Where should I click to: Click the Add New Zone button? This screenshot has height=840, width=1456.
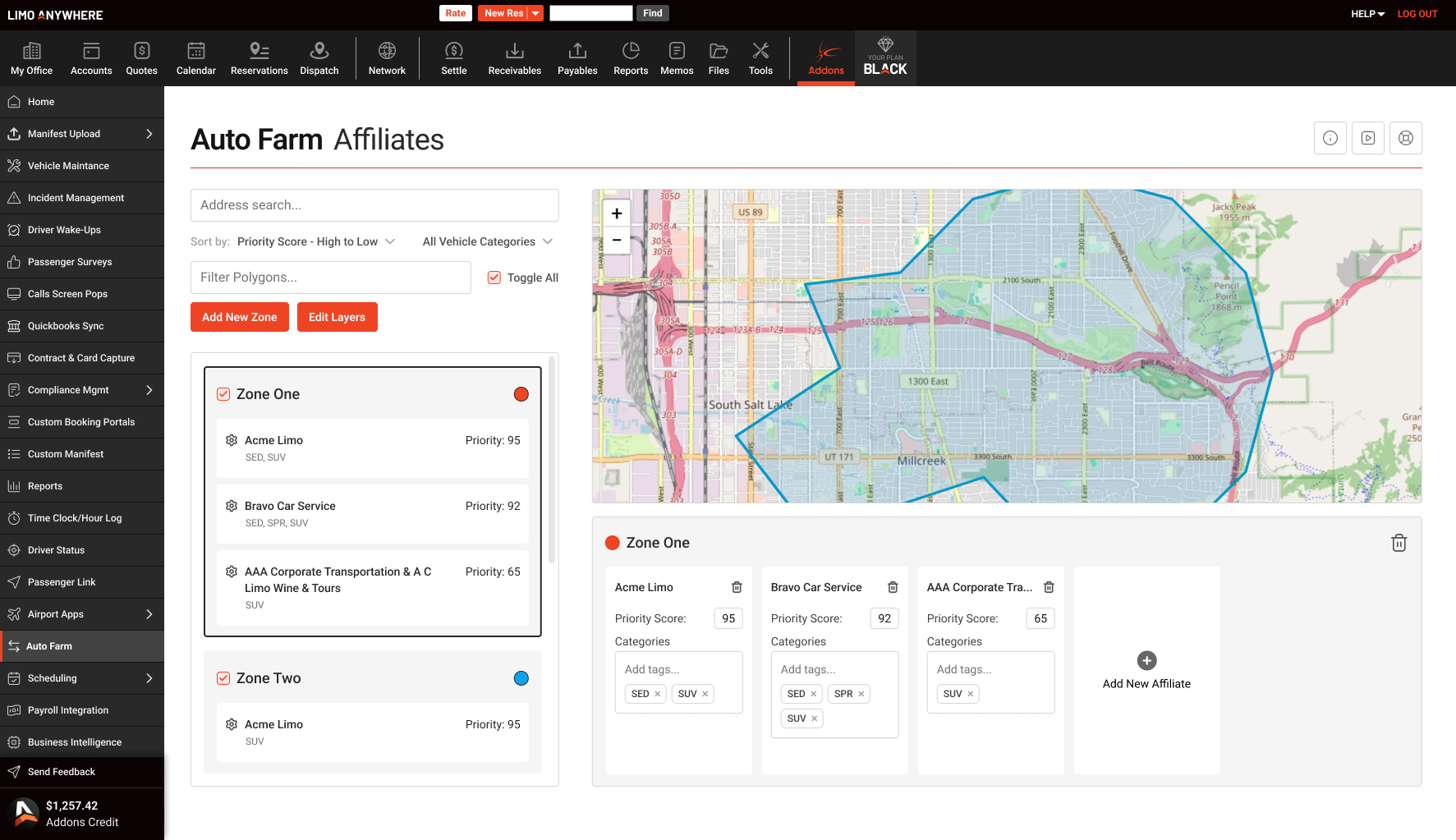[240, 317]
